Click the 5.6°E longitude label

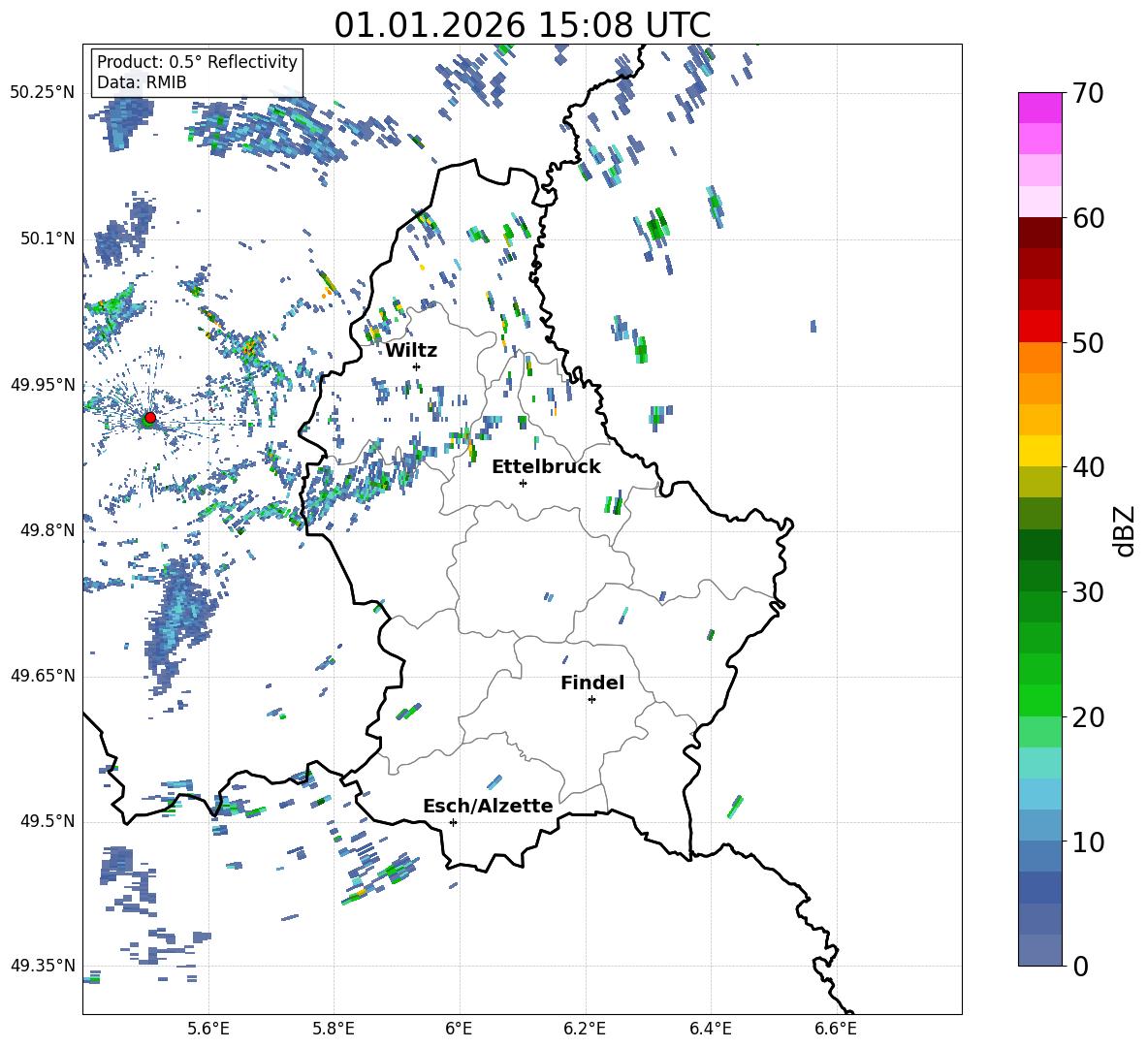208,1029
